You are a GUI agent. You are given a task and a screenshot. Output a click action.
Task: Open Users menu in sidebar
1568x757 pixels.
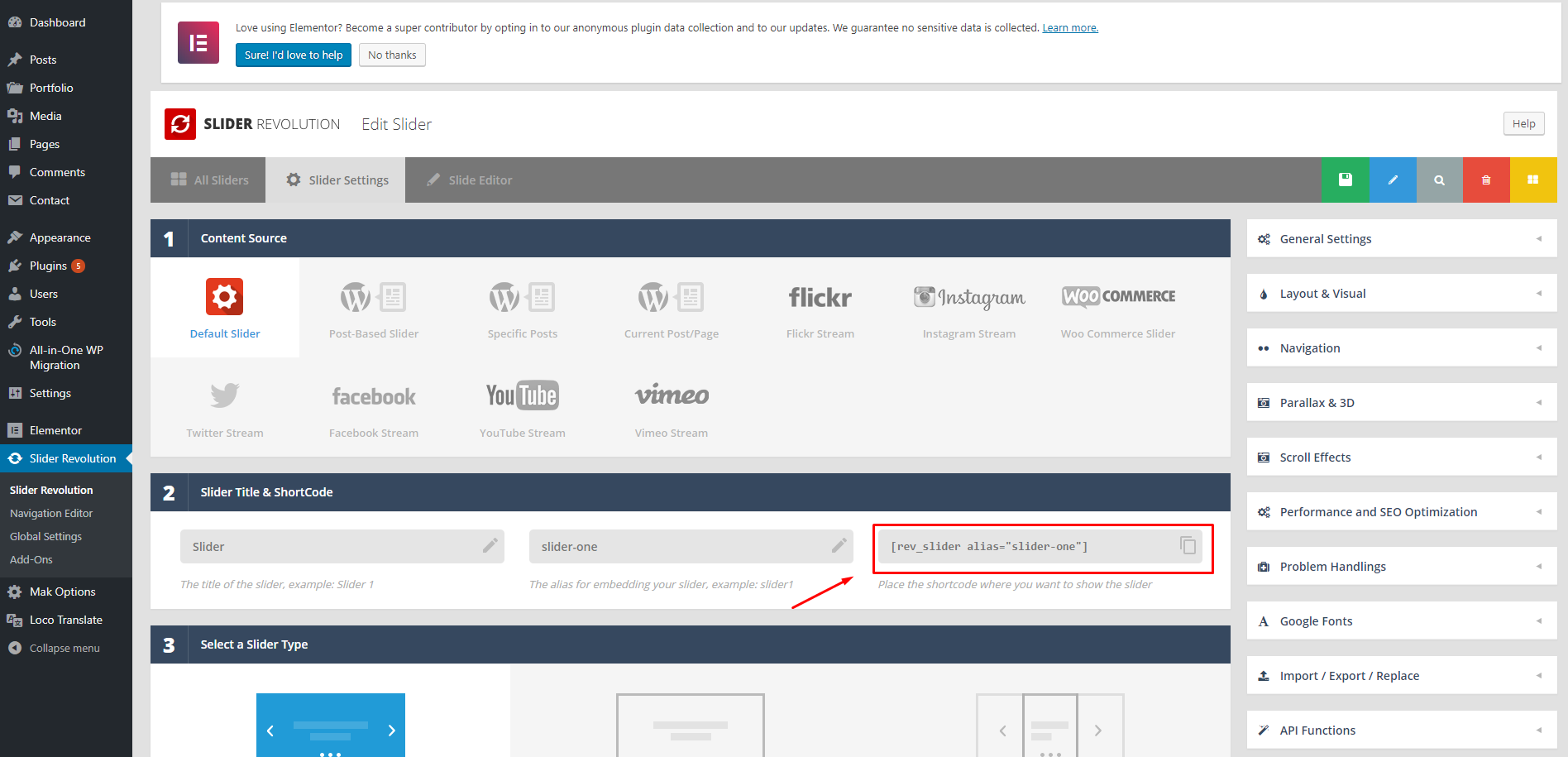[x=66, y=294]
